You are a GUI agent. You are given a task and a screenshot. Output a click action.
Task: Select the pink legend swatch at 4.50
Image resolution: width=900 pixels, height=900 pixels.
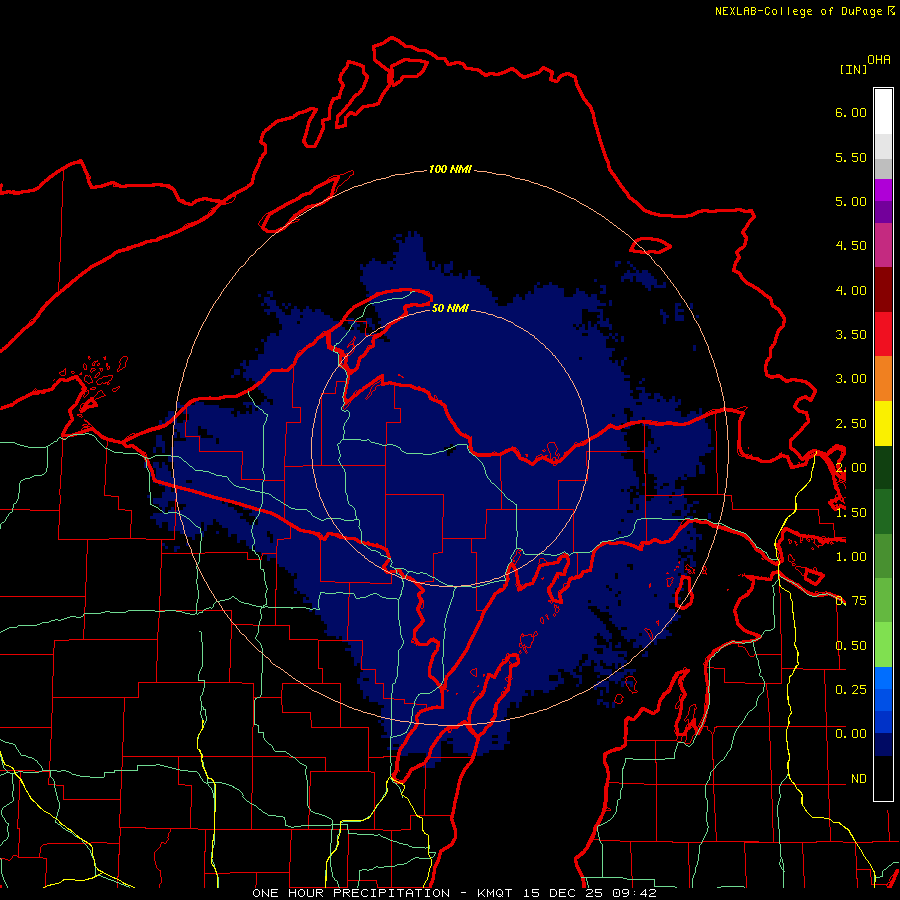(x=883, y=245)
